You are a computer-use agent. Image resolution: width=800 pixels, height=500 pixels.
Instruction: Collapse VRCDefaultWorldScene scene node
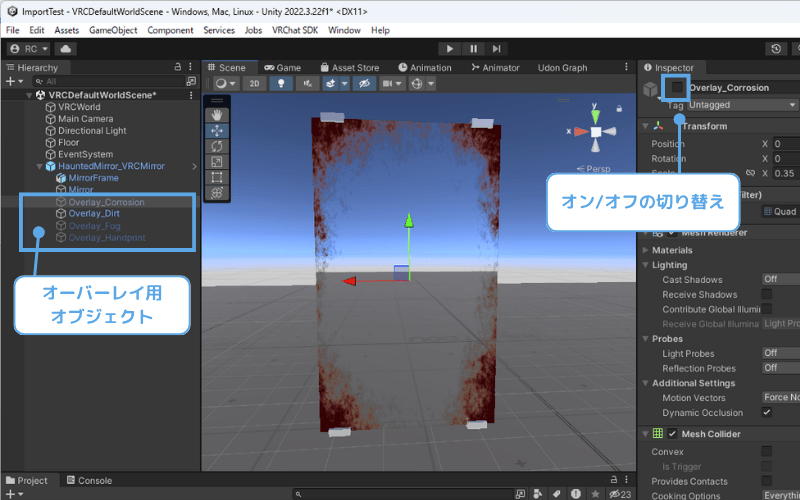29,95
